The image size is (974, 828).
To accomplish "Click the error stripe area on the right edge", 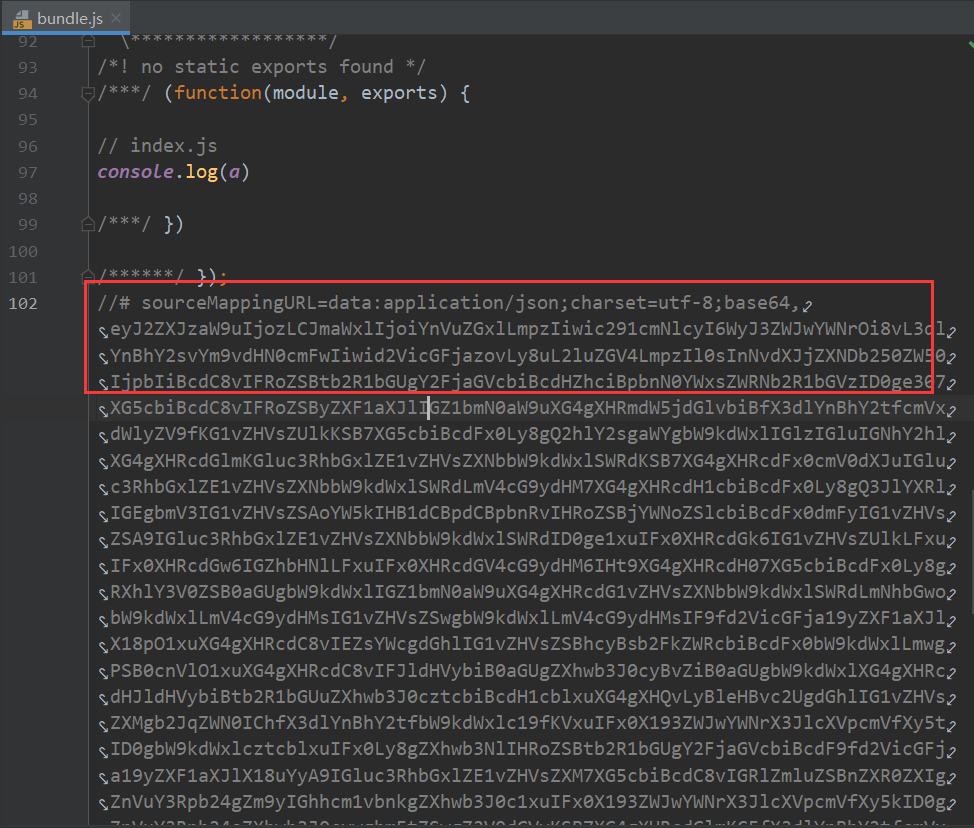I will [967, 400].
